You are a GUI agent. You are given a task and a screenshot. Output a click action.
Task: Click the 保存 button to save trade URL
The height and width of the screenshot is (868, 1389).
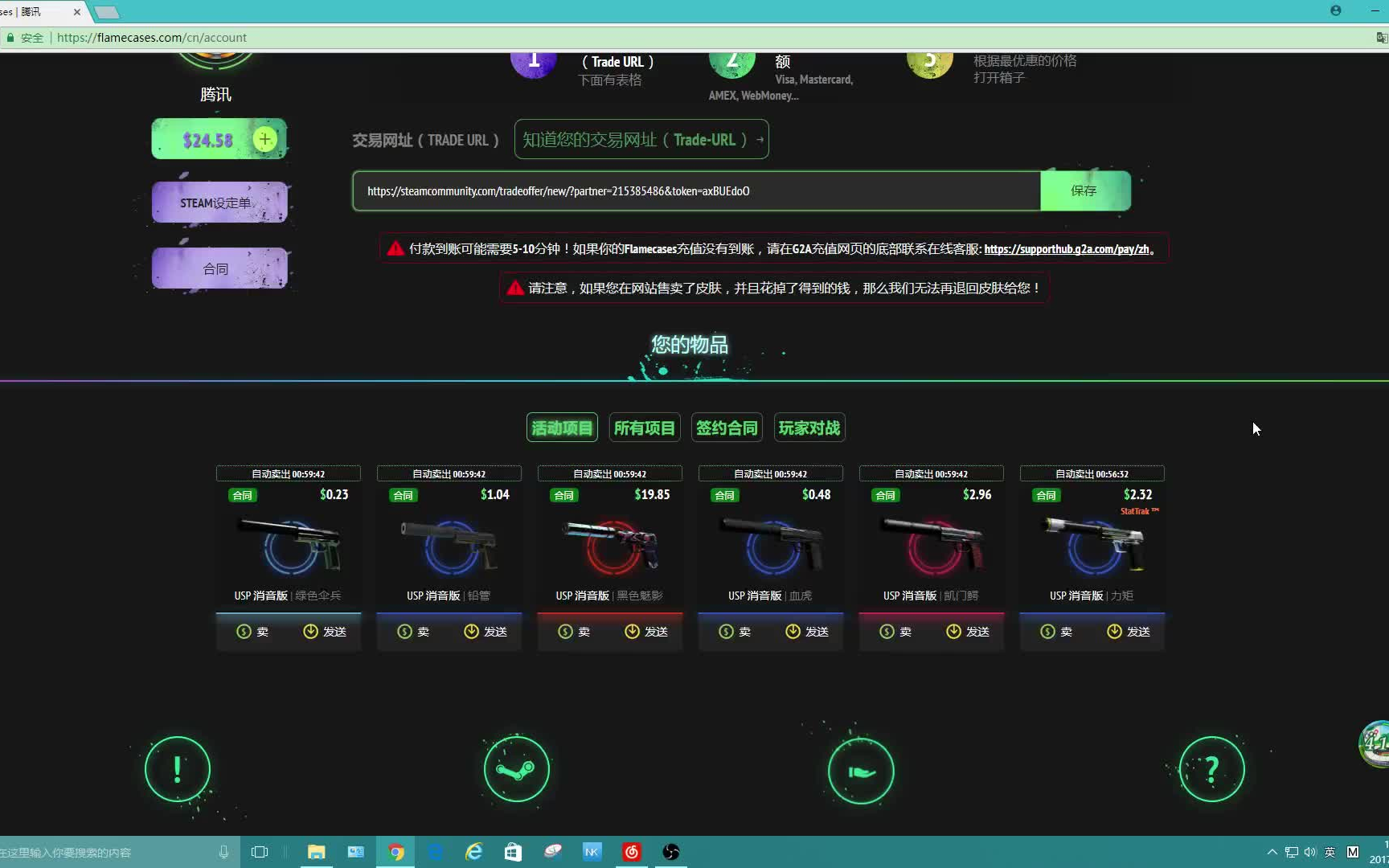coord(1084,190)
